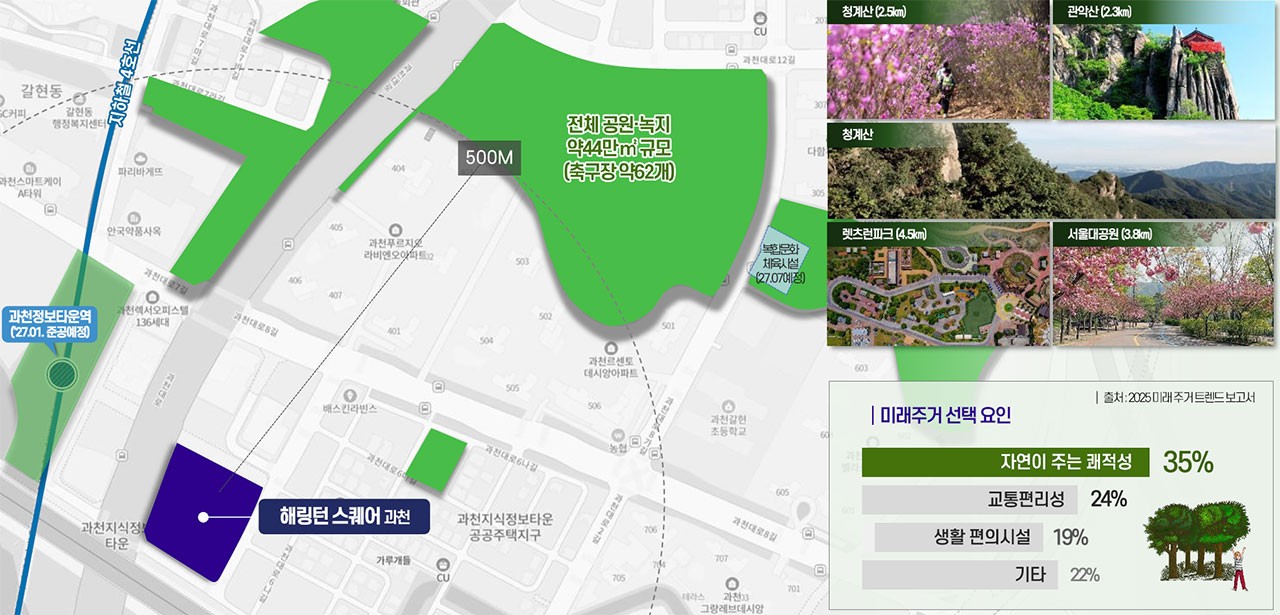This screenshot has height=615, width=1280.
Task: Click the CU store icon below 가루개뜰
Action: [x=444, y=563]
